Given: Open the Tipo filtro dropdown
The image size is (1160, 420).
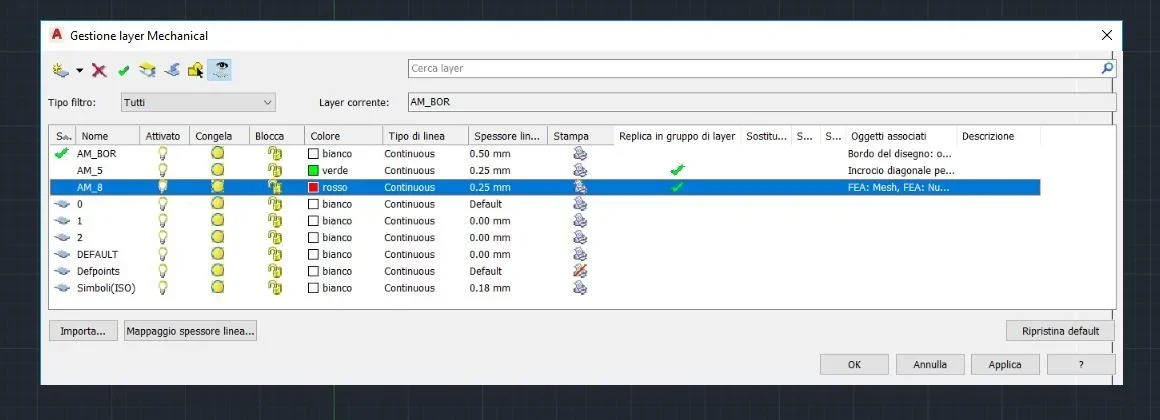Looking at the screenshot, I should [198, 102].
